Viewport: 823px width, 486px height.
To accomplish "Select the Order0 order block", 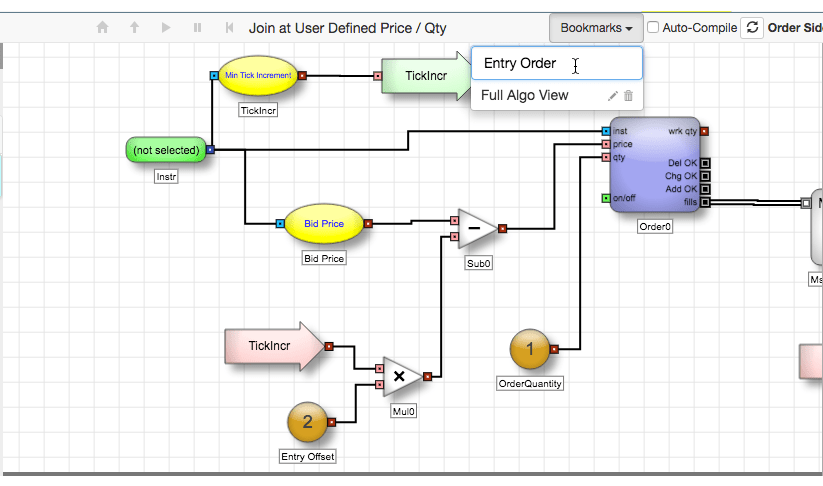I will tap(655, 164).
